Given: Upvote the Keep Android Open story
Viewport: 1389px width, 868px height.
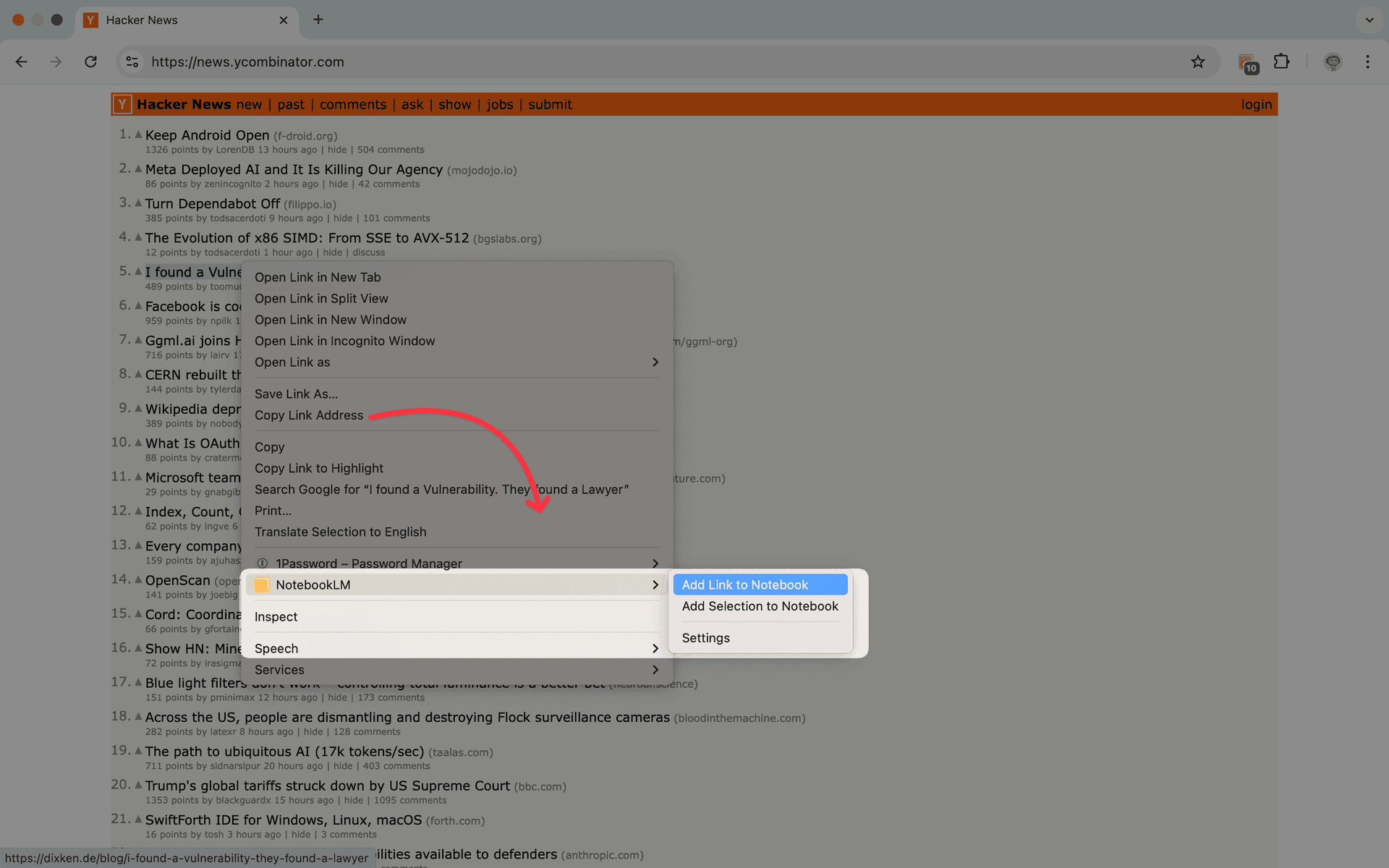Looking at the screenshot, I should (137, 133).
